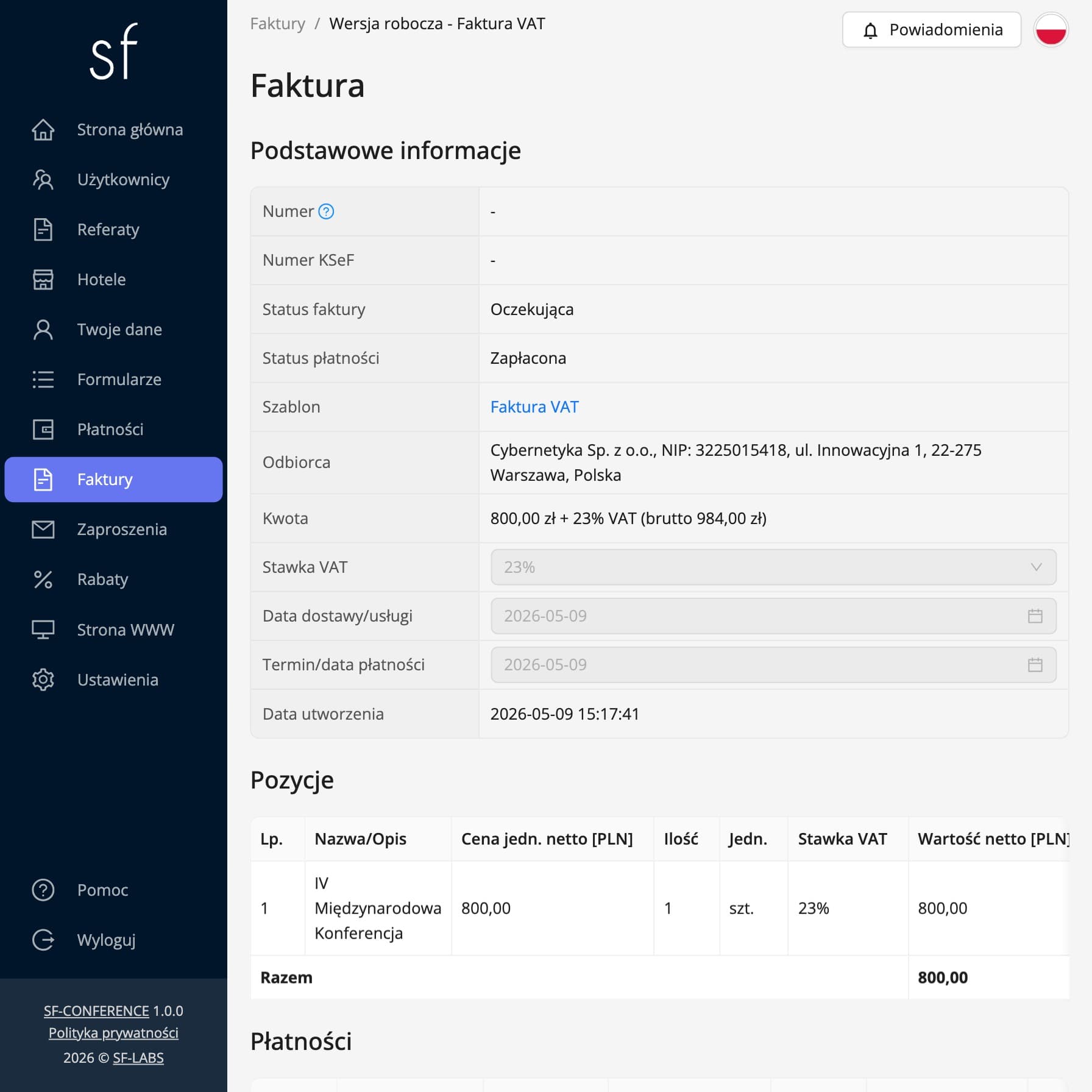
Task: Go to Strona główna menu item
Action: pos(113,130)
